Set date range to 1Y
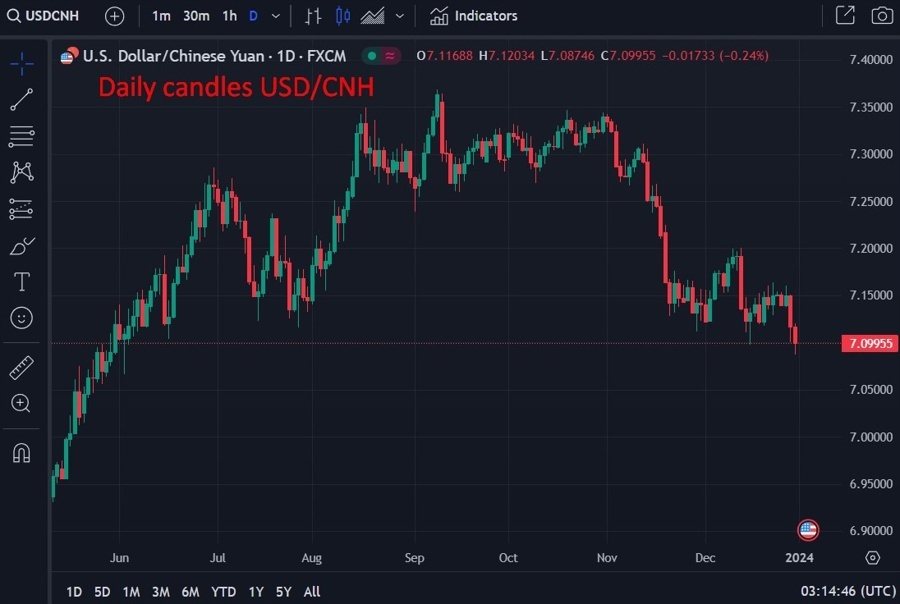This screenshot has height=604, width=900. click(x=256, y=591)
